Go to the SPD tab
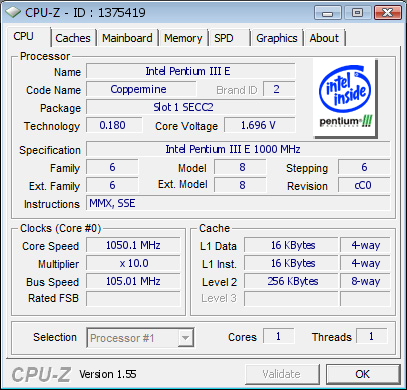This screenshot has height=390, width=407. click(224, 38)
